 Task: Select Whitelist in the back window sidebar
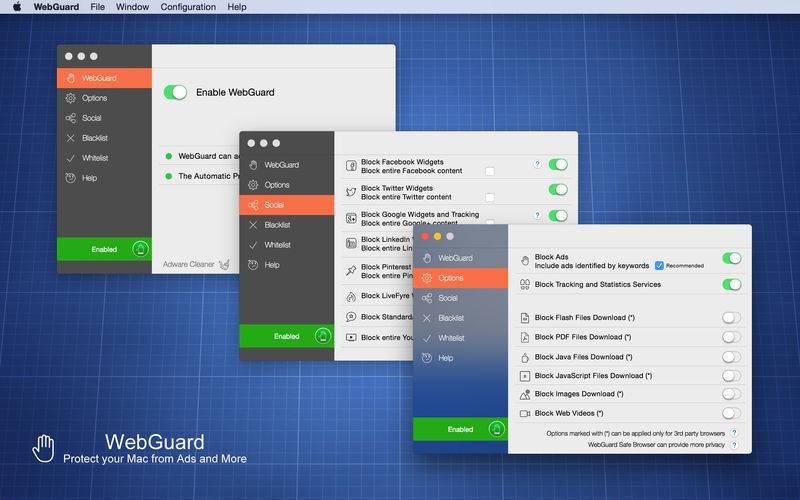[104, 158]
